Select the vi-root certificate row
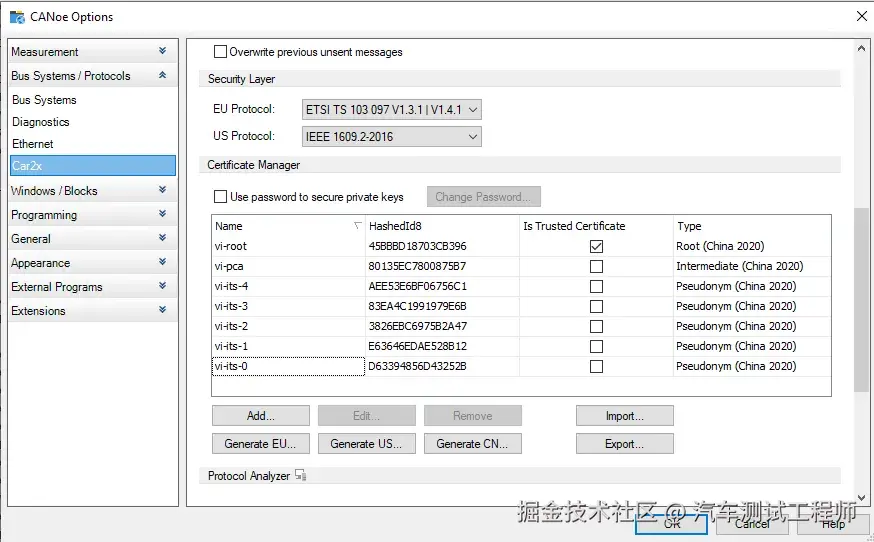 [521, 246]
